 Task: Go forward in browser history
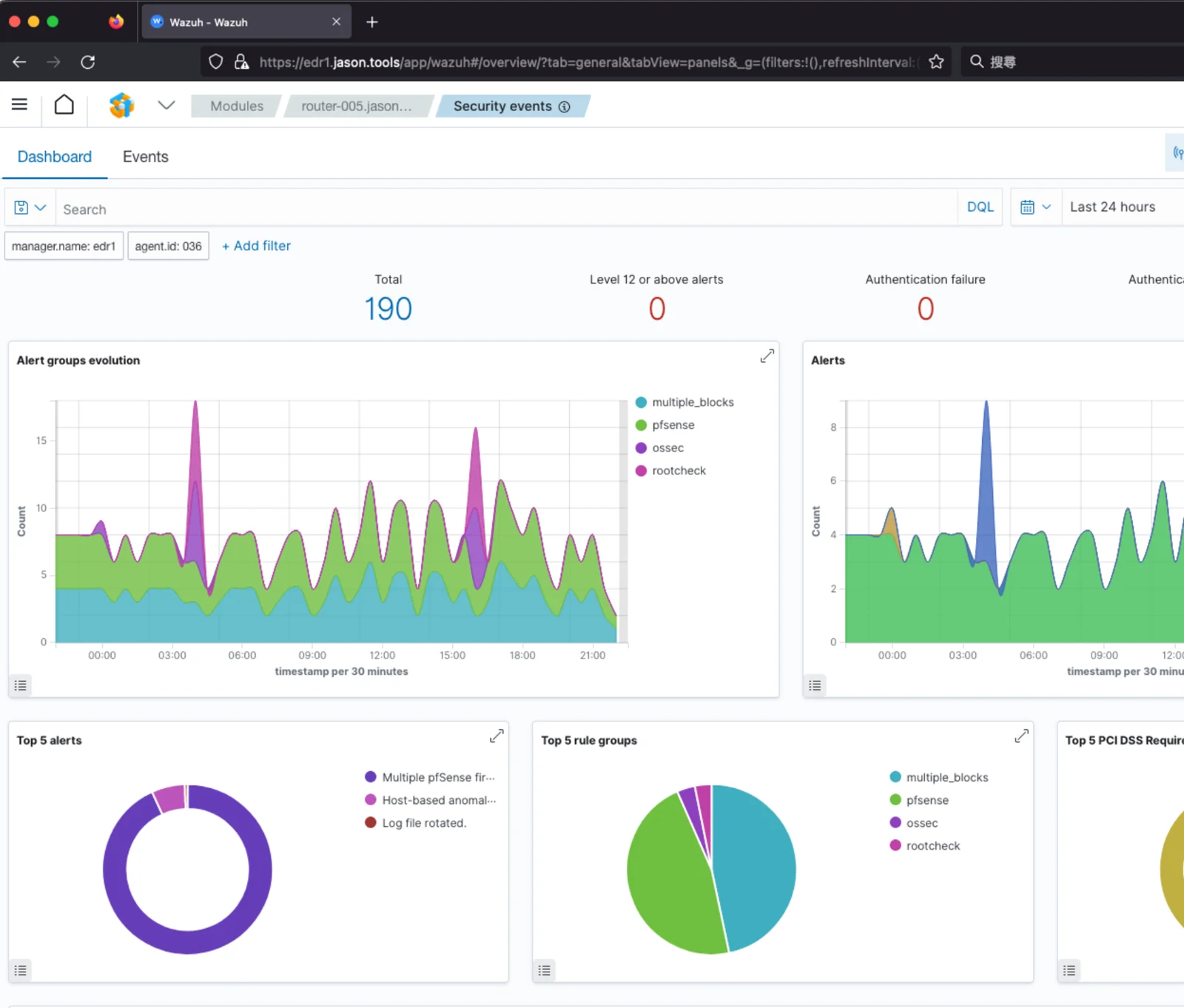[x=53, y=62]
